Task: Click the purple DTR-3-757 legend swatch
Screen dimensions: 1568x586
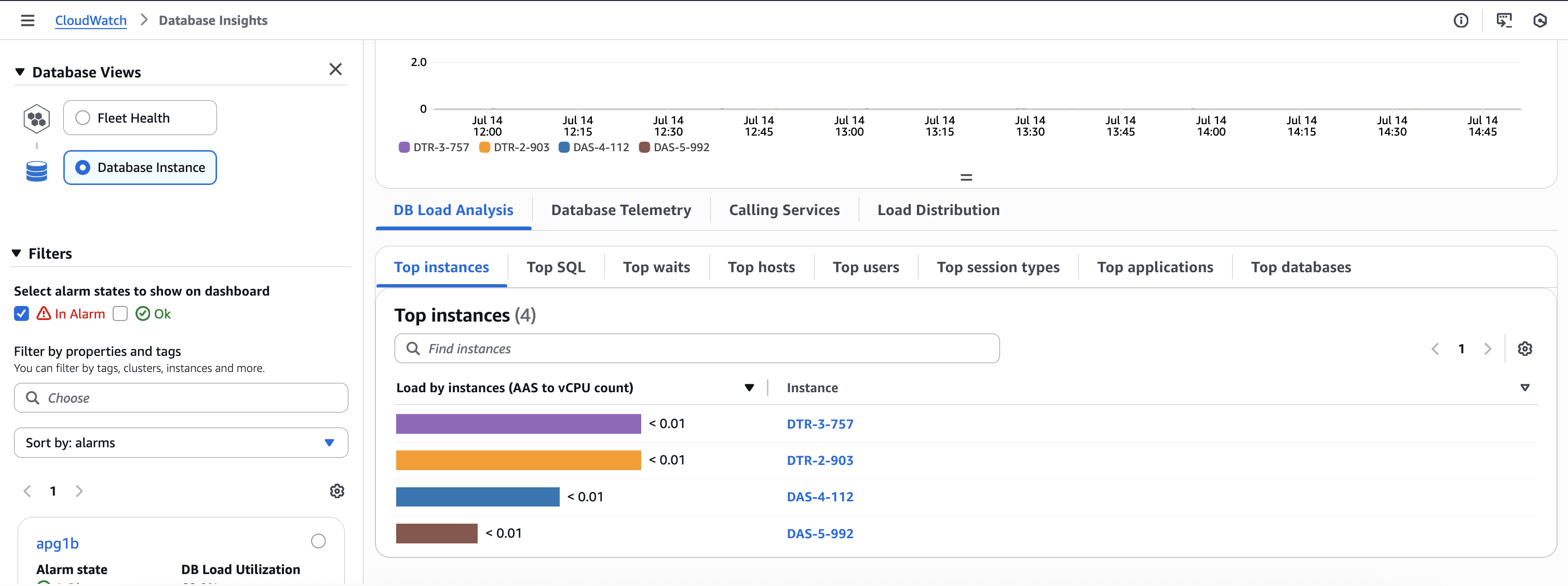Action: (x=403, y=147)
